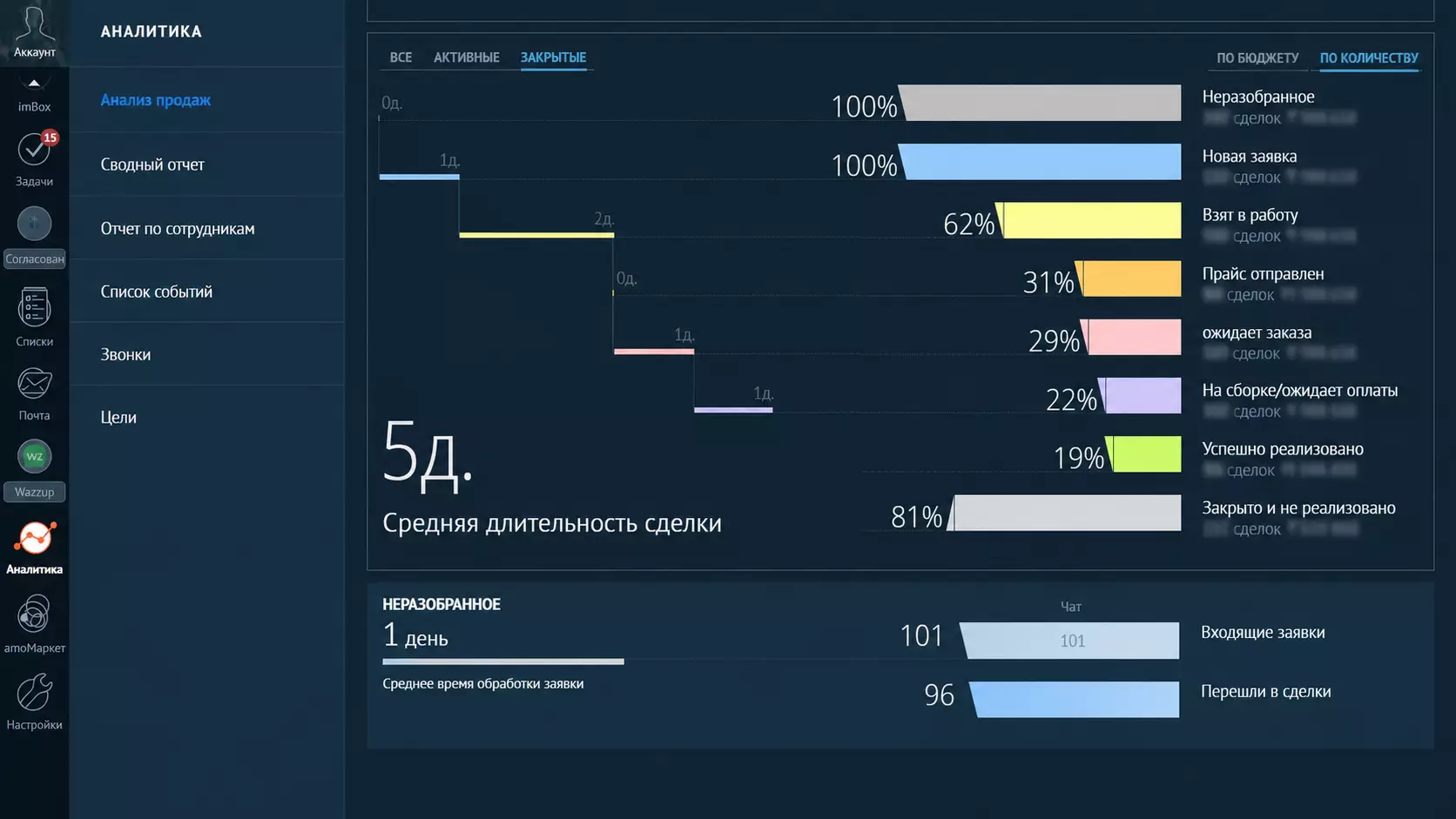
Task: Click the Входящие заявки 101 bar
Action: point(1069,641)
